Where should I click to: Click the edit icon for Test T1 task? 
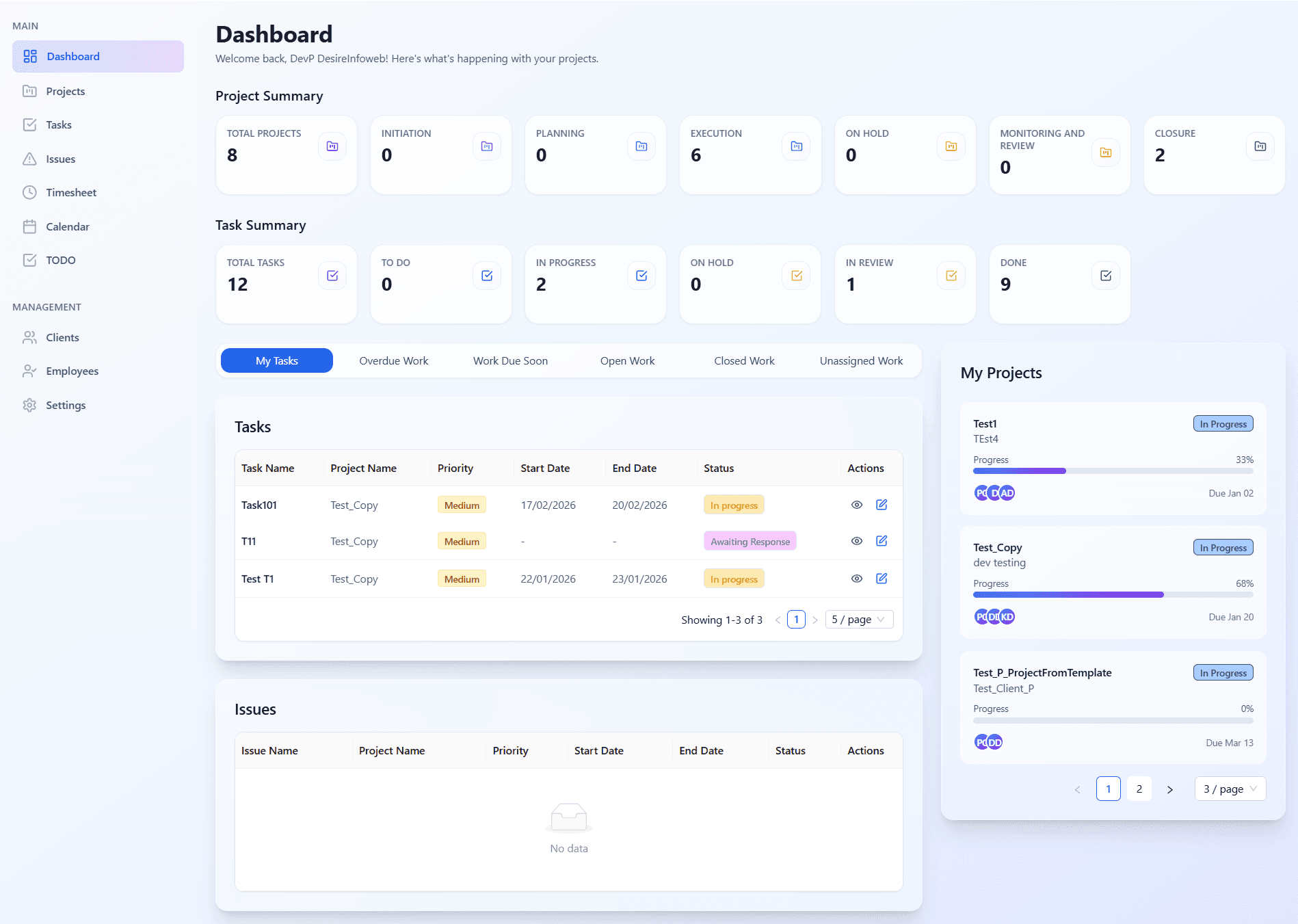(x=882, y=579)
